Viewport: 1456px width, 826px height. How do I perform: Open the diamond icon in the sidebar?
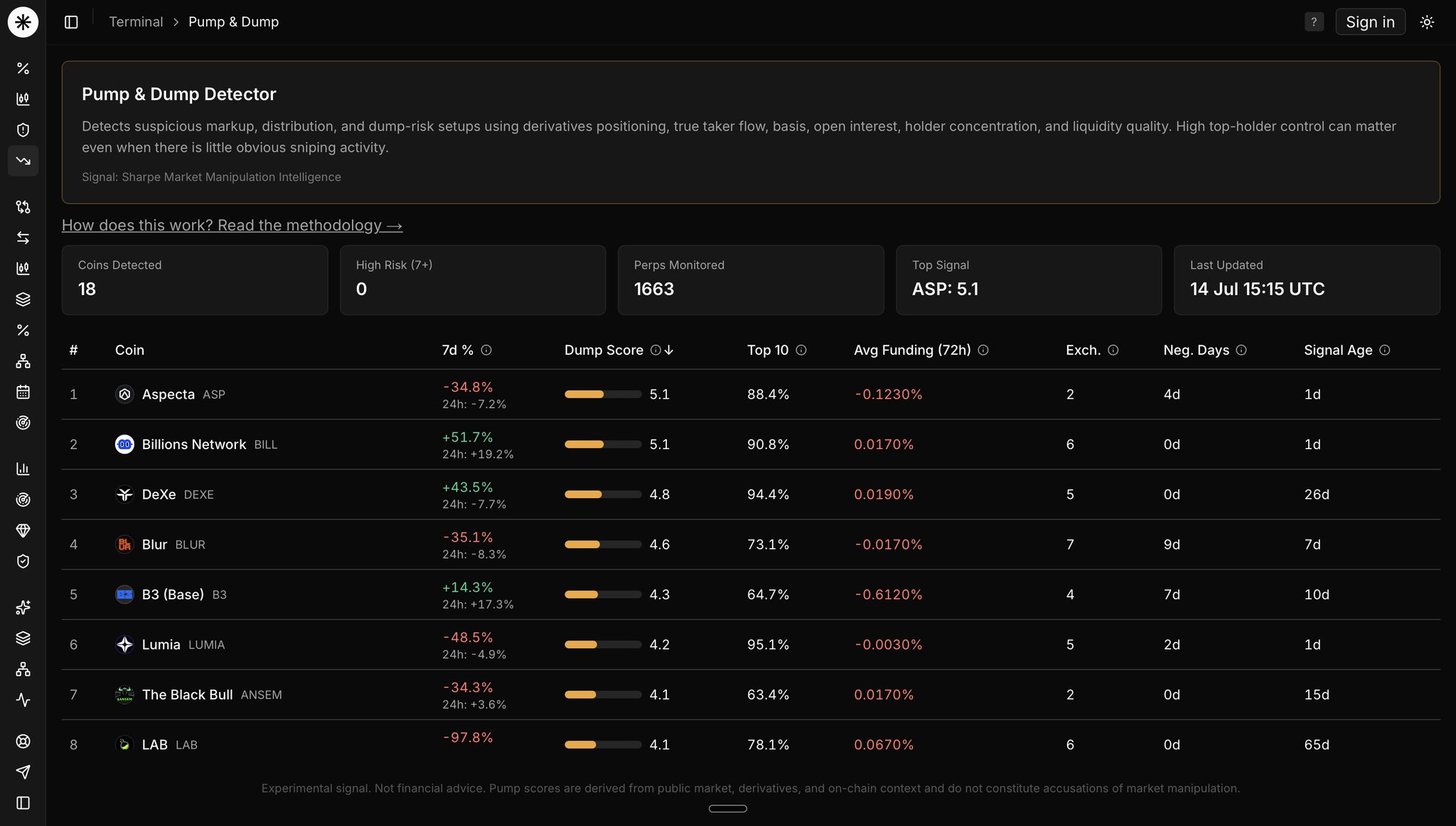click(x=23, y=530)
